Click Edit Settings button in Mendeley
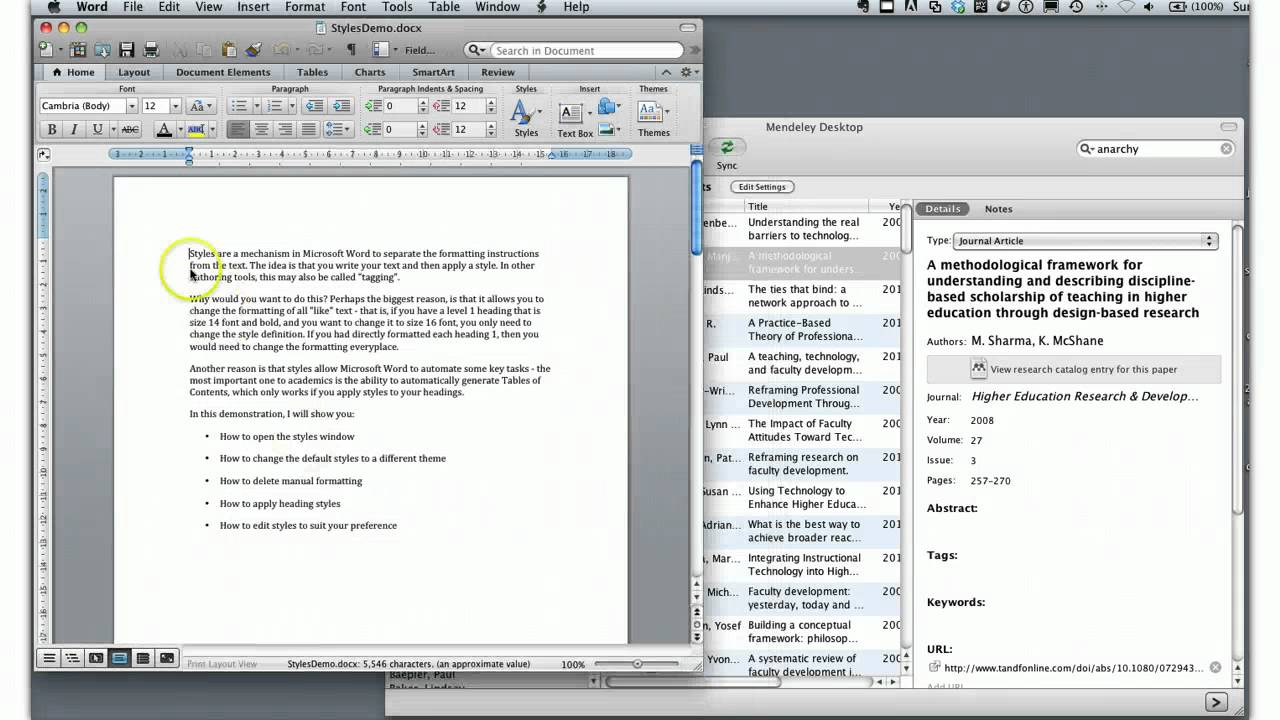Screen dimensions: 1280x720 762,187
